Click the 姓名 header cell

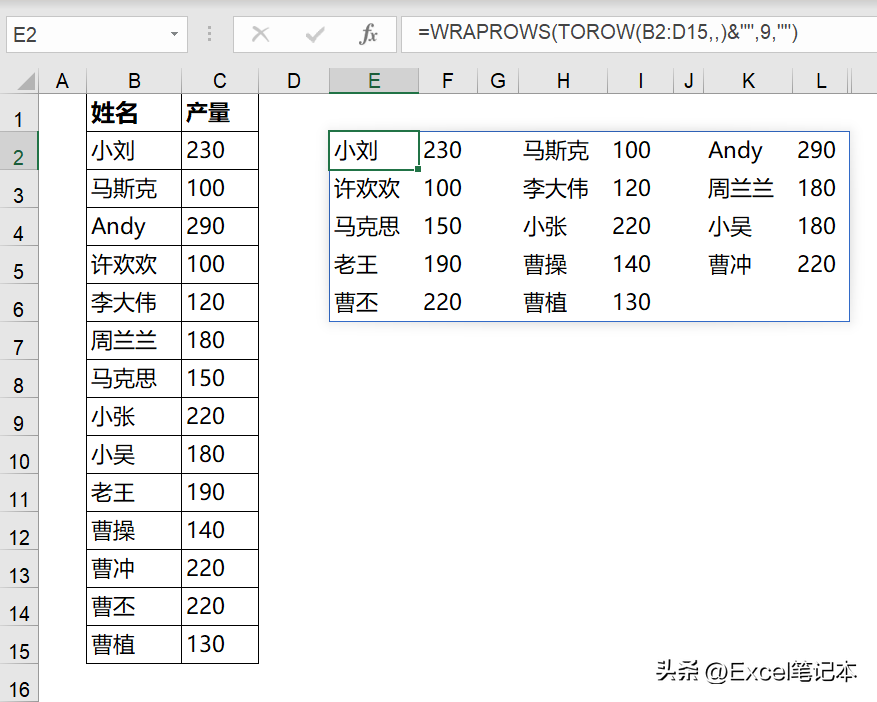click(134, 113)
